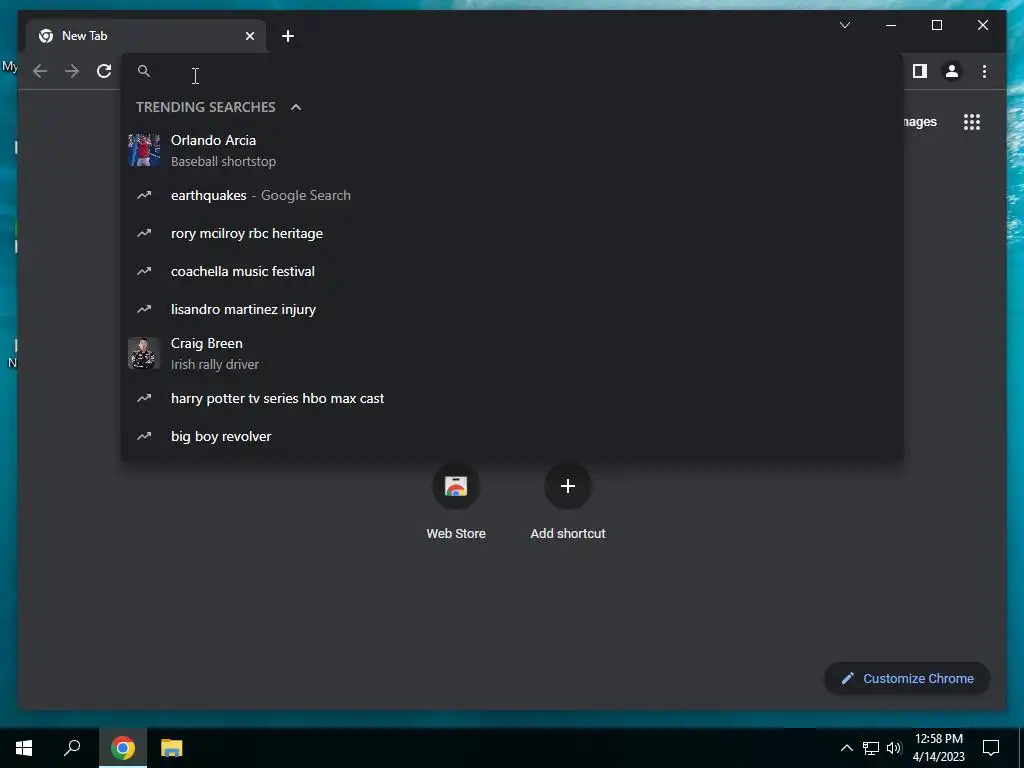Click the trending arrow icon beside coachella
The image size is (1024, 768).
coord(144,271)
